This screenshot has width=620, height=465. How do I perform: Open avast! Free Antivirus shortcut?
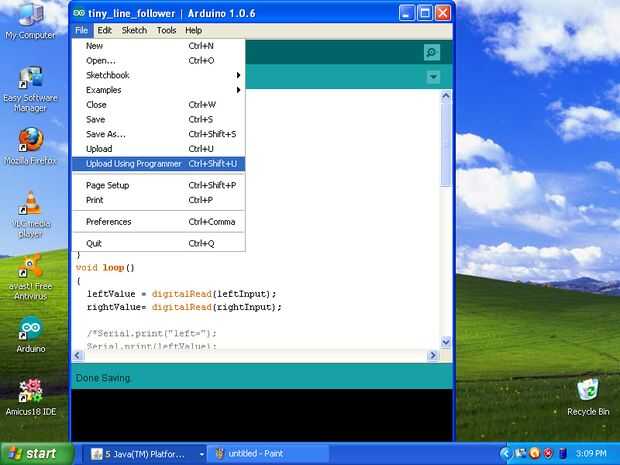point(30,278)
